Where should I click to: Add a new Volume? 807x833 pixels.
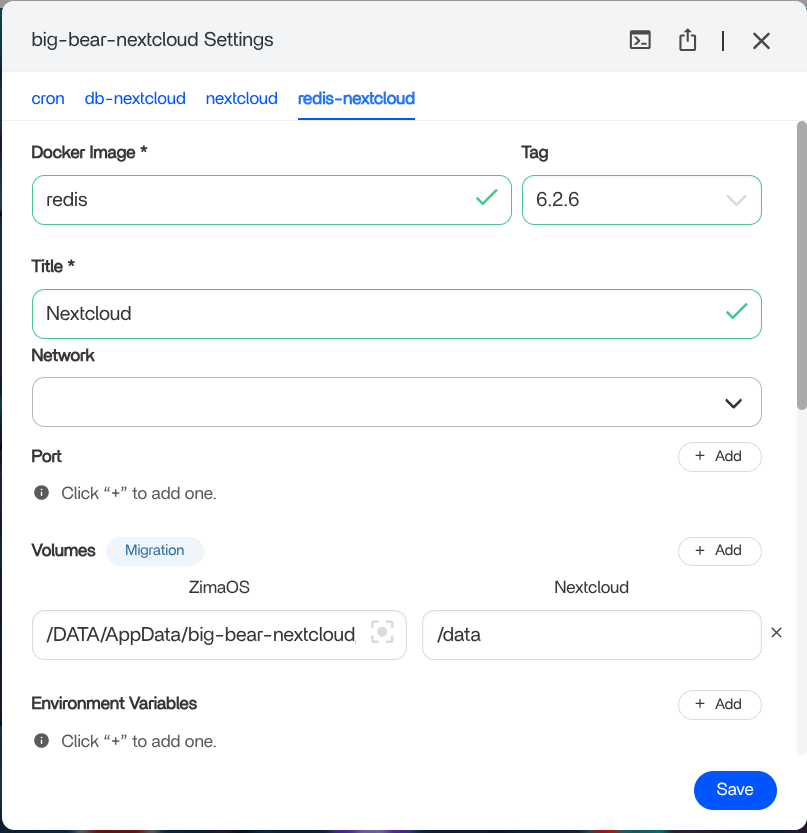coord(720,551)
